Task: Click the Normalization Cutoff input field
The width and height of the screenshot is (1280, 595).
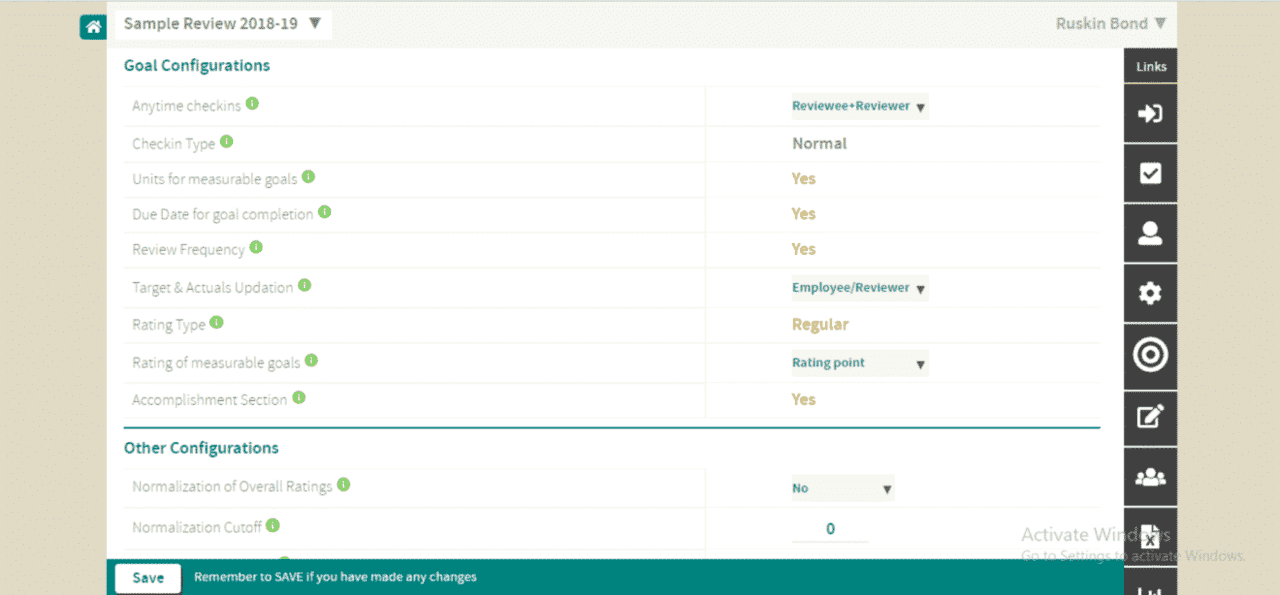Action: coord(830,529)
